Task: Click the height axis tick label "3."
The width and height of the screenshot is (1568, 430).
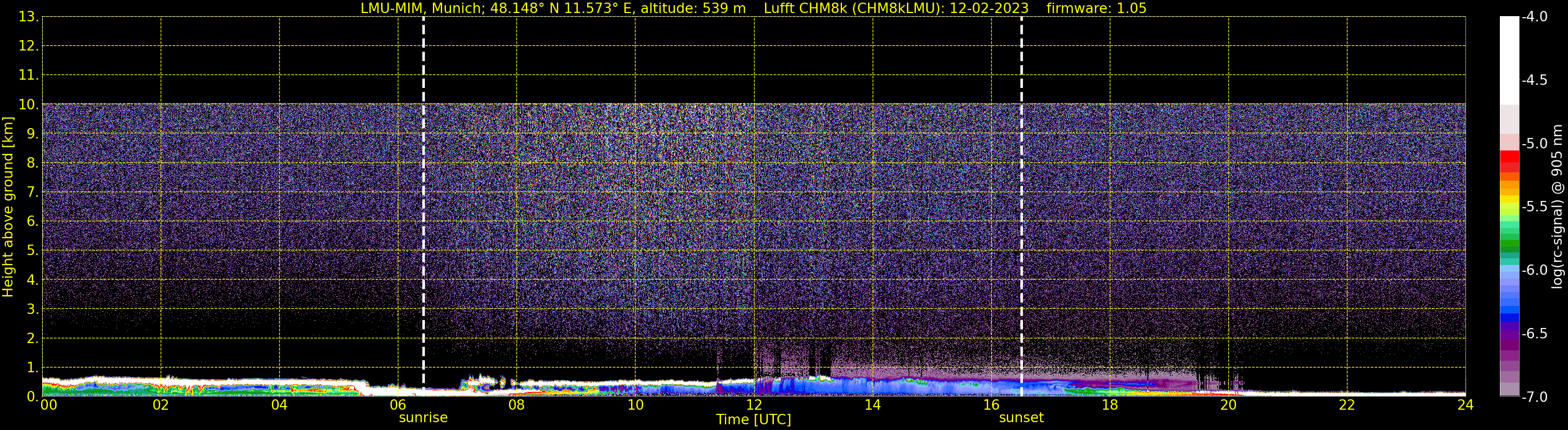Action: pyautogui.click(x=33, y=309)
